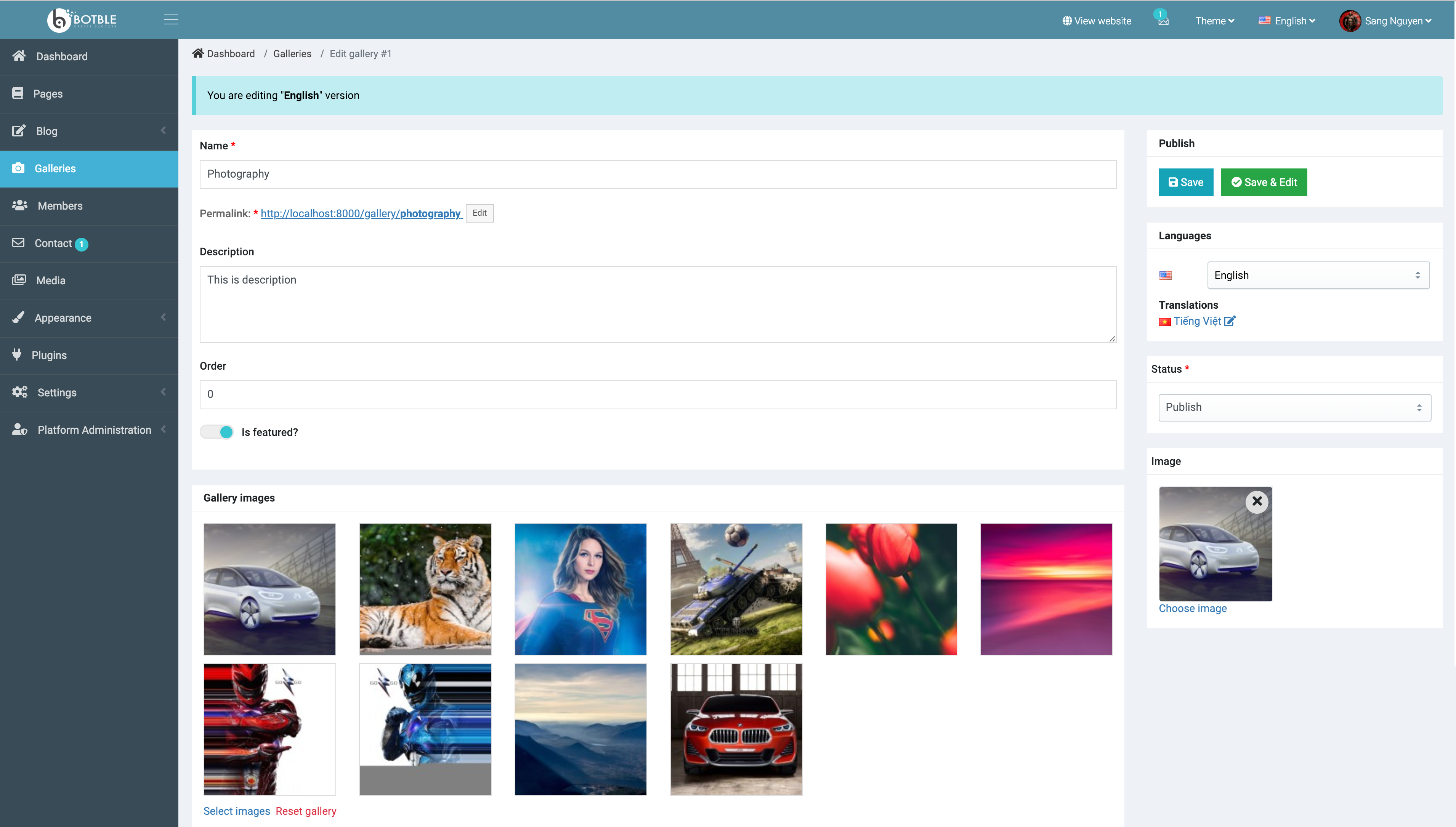Expand the Theme menu in header
The image size is (1456, 827).
coord(1214,21)
